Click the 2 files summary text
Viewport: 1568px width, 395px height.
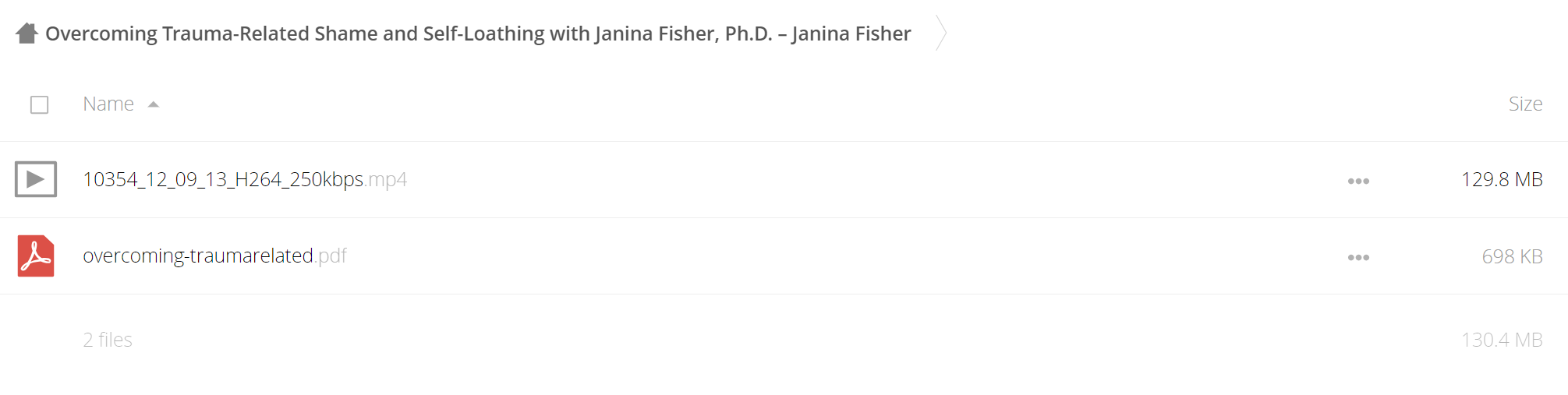pyautogui.click(x=108, y=340)
